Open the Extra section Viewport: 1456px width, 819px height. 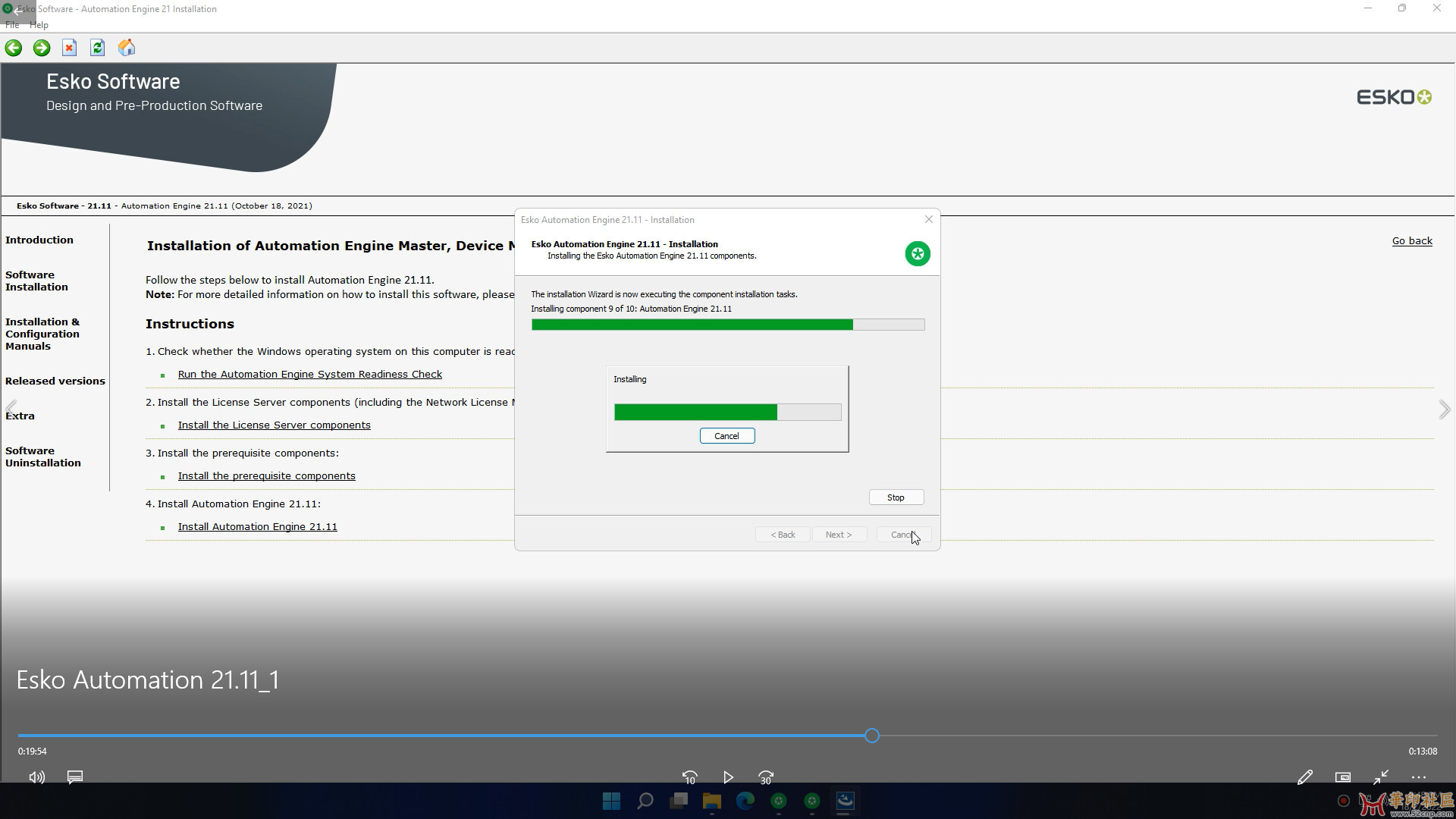pos(20,416)
